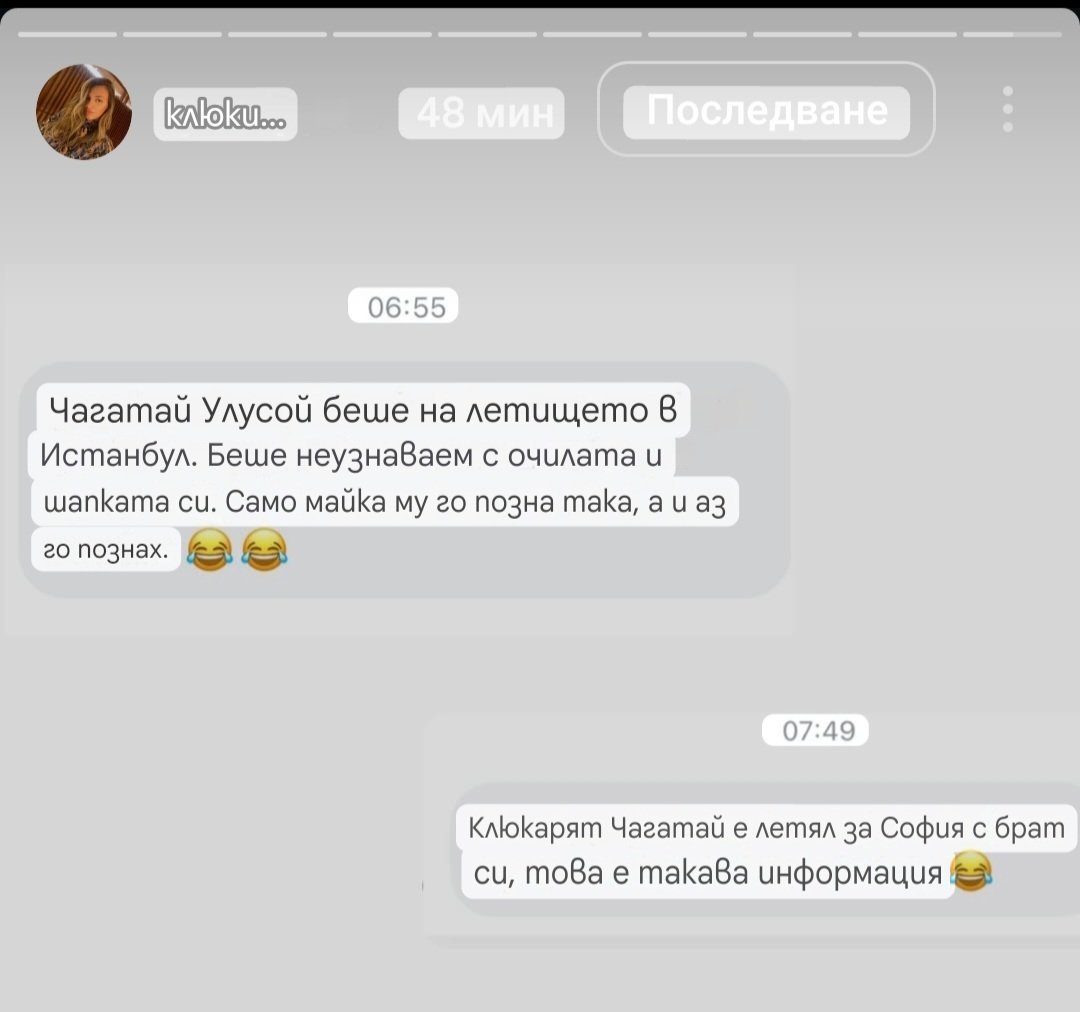Open the three-dot more options menu
This screenshot has height=1012, width=1080.
coord(1008,109)
